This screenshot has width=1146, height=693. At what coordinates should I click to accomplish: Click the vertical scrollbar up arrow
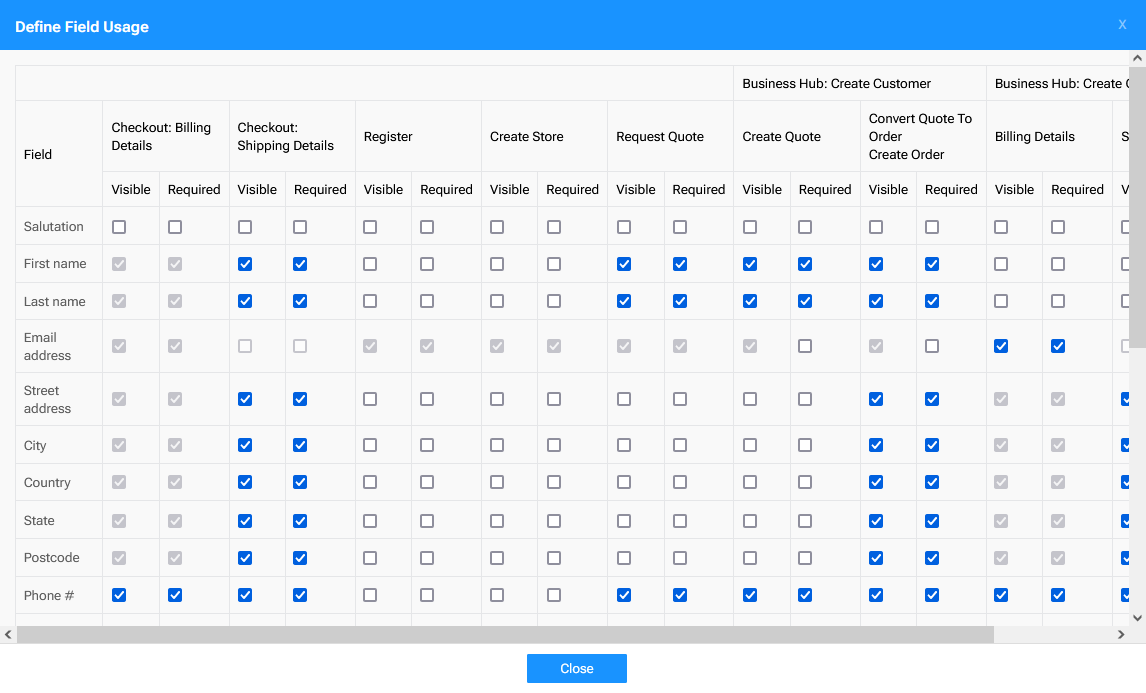tap(1137, 59)
